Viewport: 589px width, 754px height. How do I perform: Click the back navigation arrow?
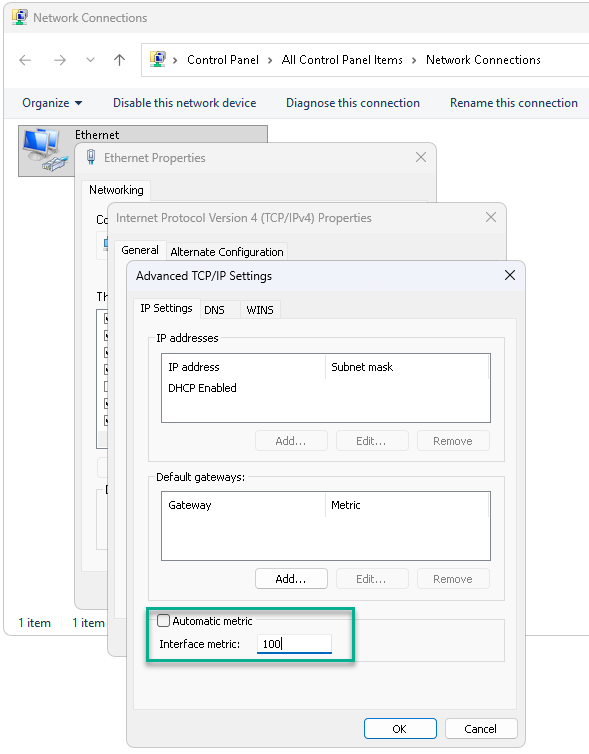(25, 60)
